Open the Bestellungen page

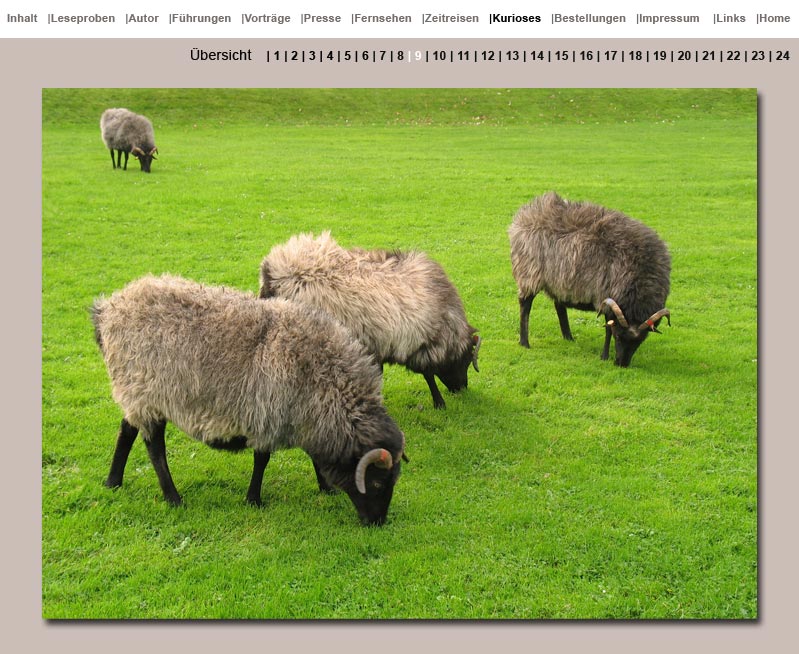click(x=589, y=18)
